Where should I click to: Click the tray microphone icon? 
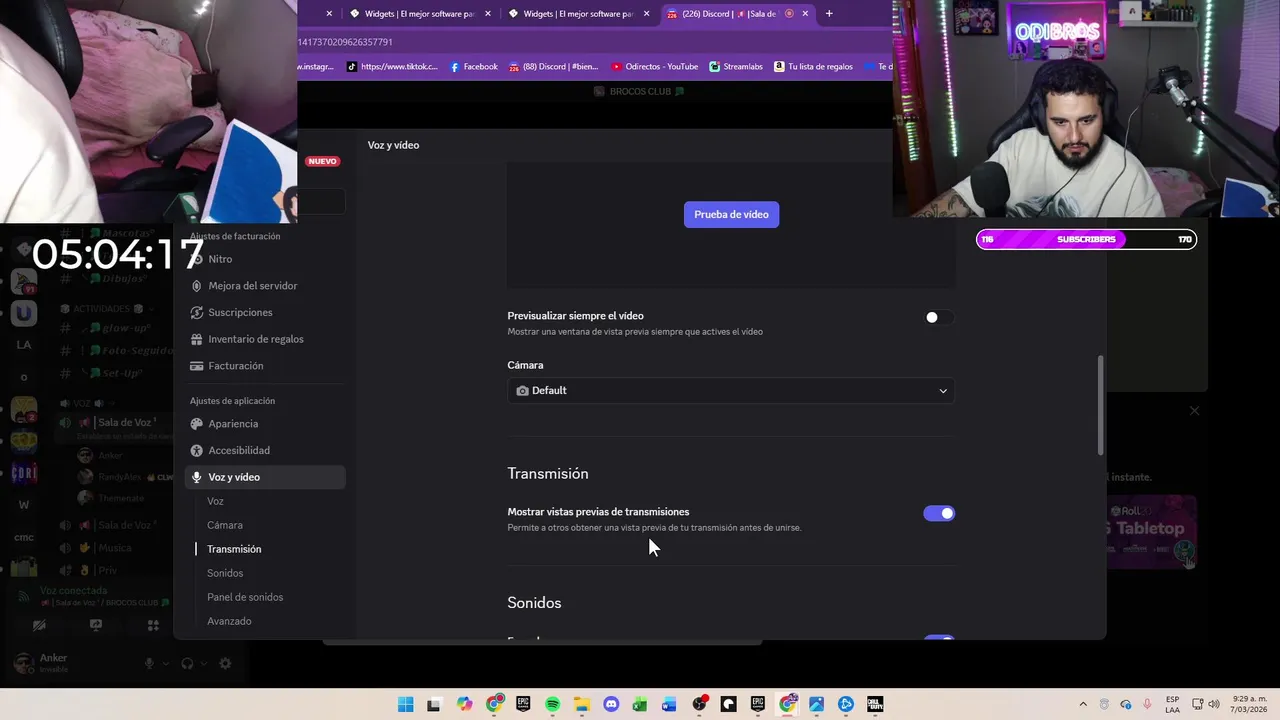(1147, 704)
